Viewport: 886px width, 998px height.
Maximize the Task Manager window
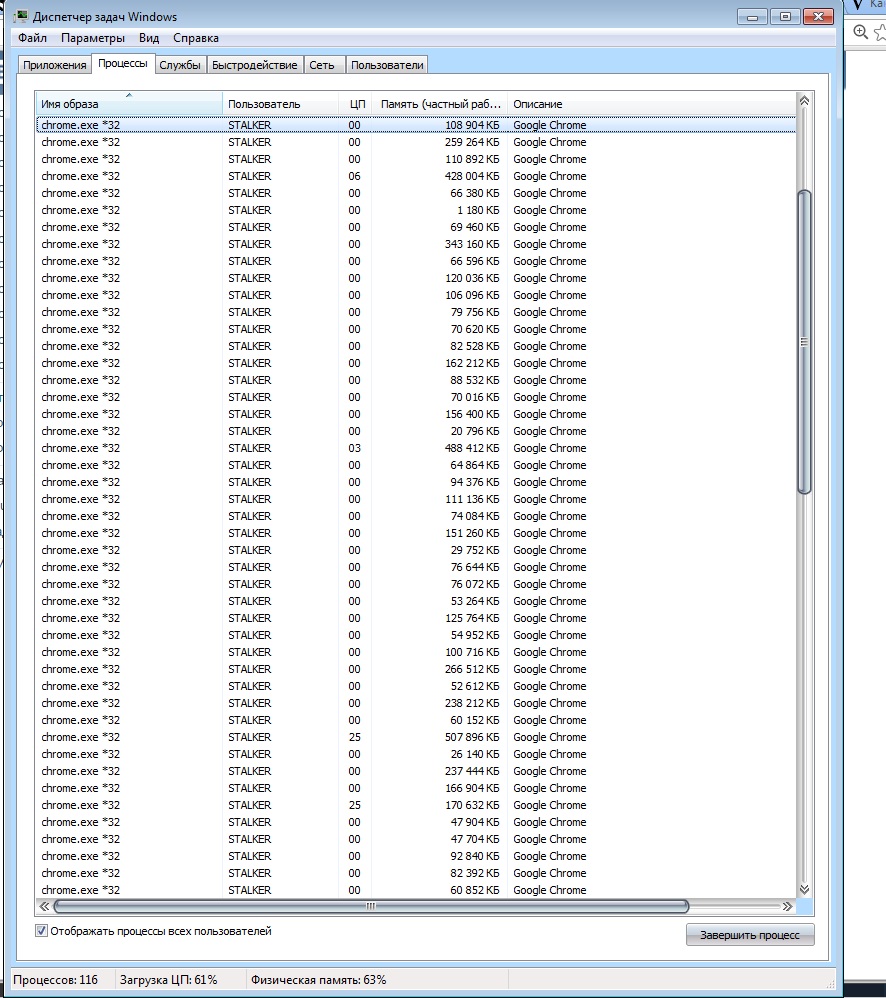tap(785, 17)
